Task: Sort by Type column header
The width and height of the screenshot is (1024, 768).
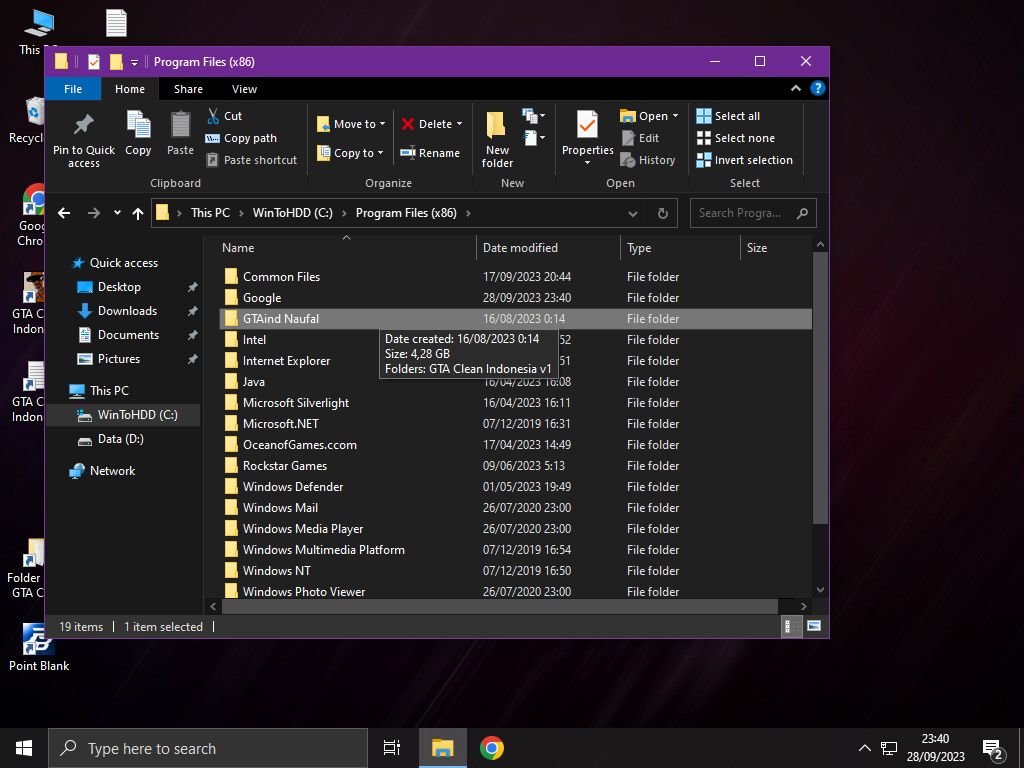Action: (680, 248)
